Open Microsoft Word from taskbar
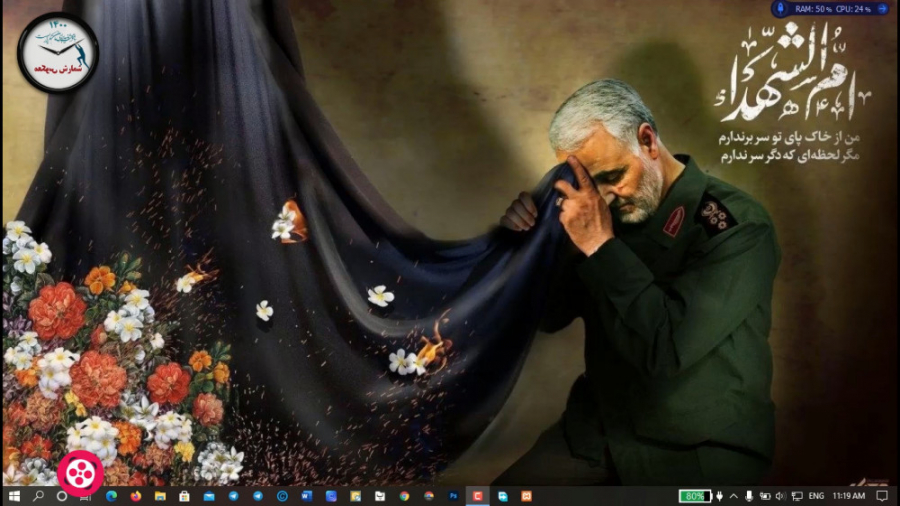The image size is (900, 506). (307, 496)
